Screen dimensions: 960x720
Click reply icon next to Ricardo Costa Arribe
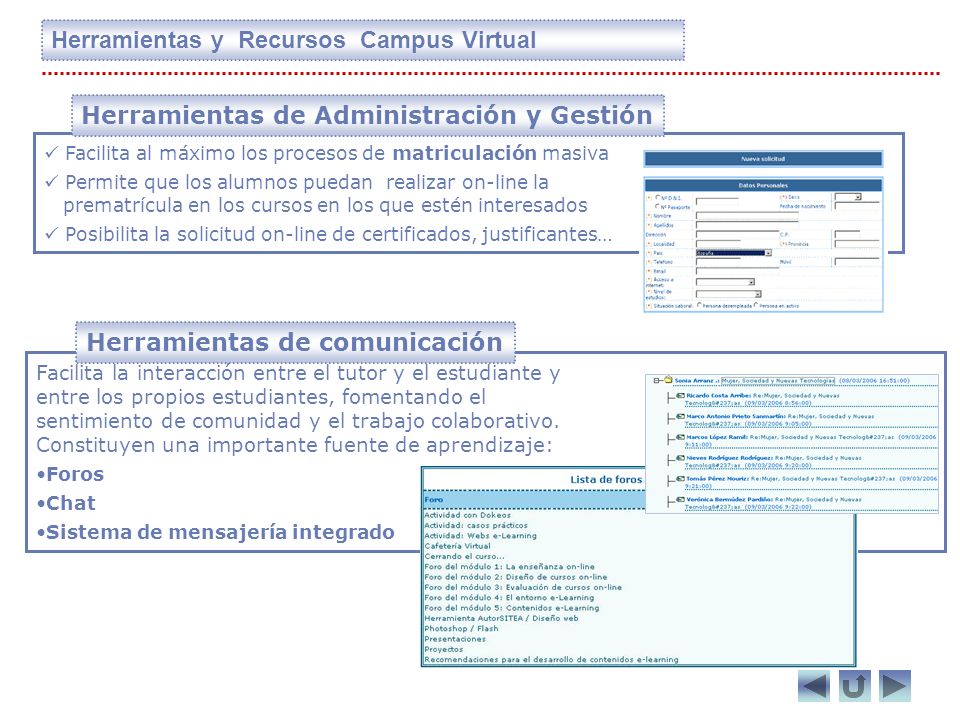pos(680,396)
